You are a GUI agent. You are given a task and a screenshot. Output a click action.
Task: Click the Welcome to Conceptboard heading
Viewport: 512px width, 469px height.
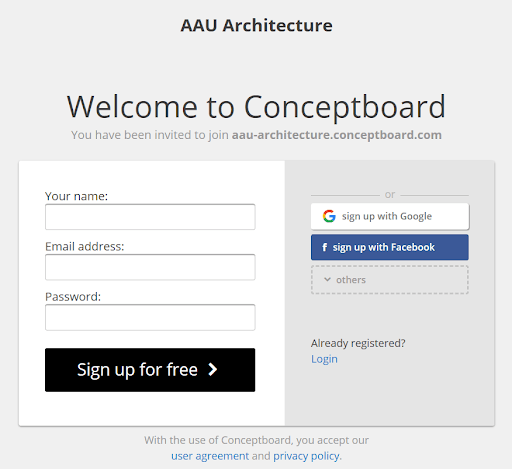[256, 107]
